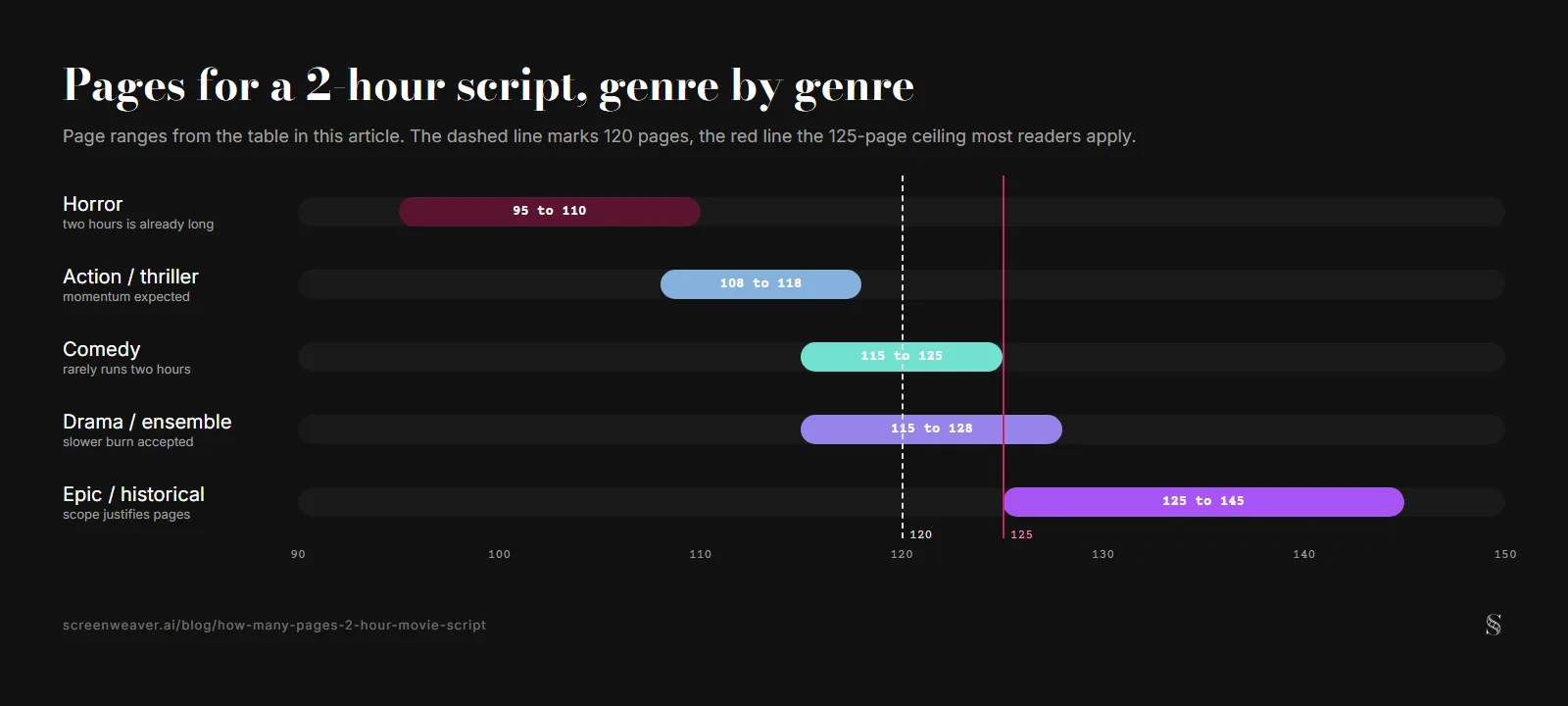Click the Comedy bar labeled 115 to 125
Image resolution: width=1568 pixels, height=706 pixels.
tap(902, 356)
